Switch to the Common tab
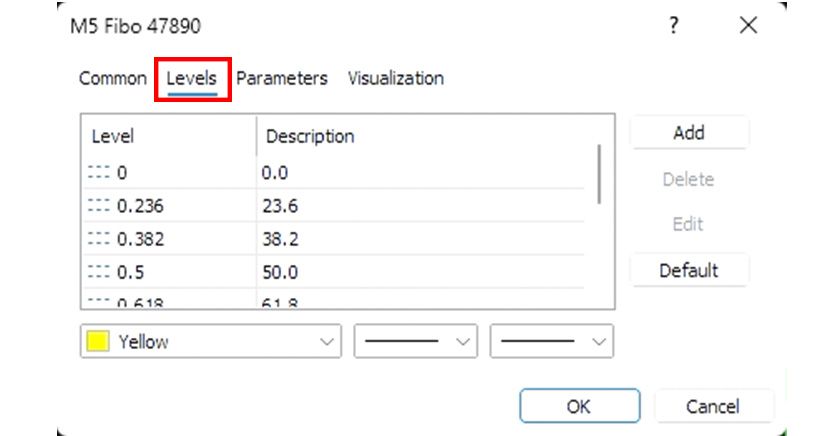The image size is (840, 436). click(112, 78)
